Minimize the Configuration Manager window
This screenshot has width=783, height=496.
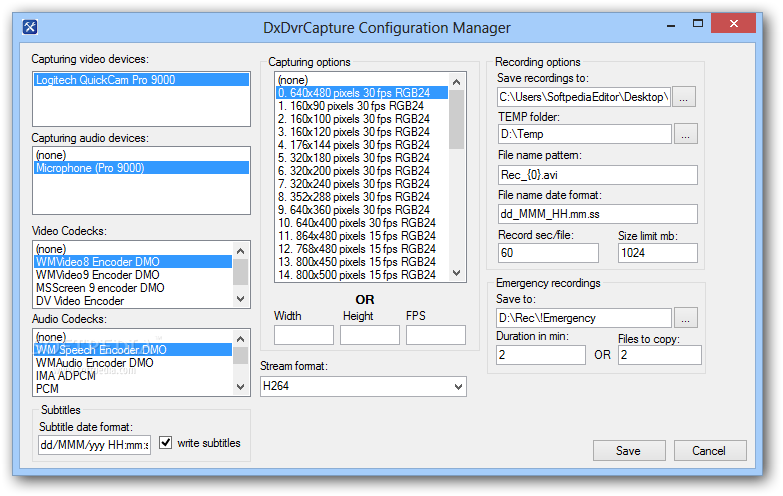tap(671, 24)
